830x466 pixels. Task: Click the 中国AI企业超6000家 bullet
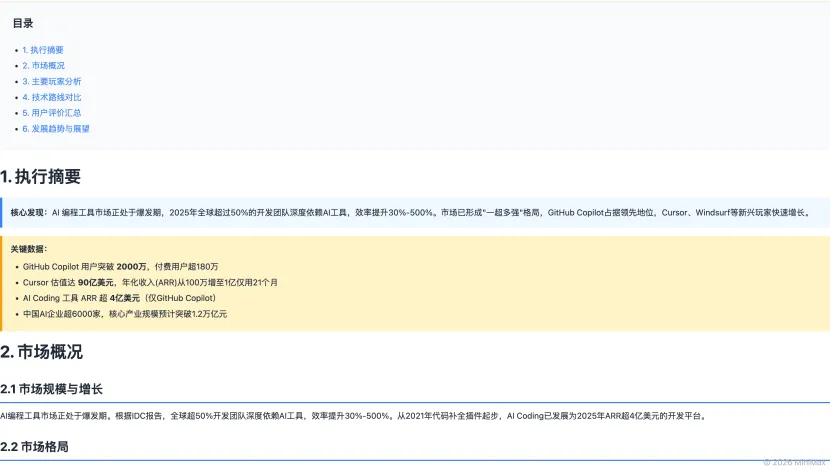click(x=124, y=314)
